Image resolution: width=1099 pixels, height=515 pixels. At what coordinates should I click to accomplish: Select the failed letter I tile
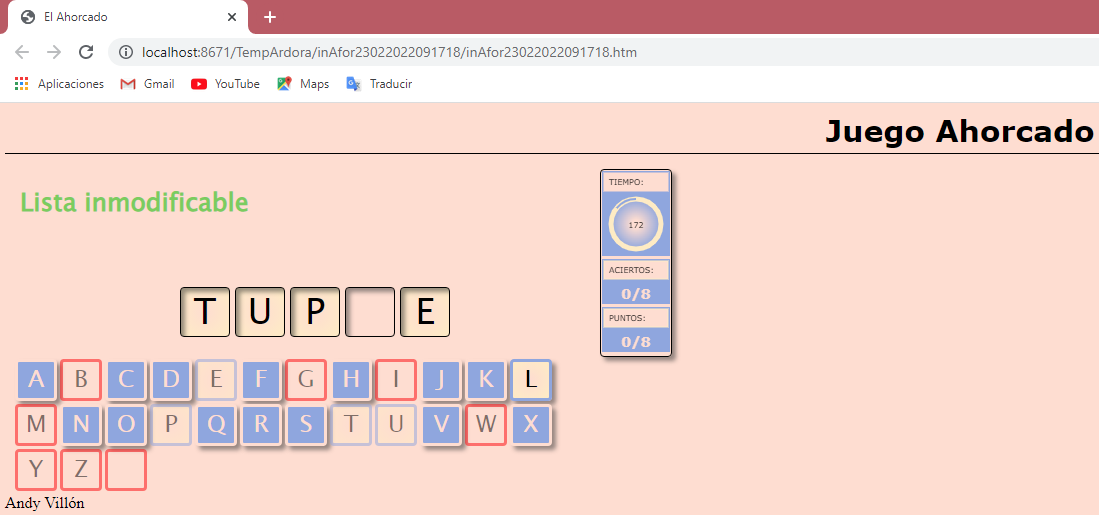tap(396, 380)
